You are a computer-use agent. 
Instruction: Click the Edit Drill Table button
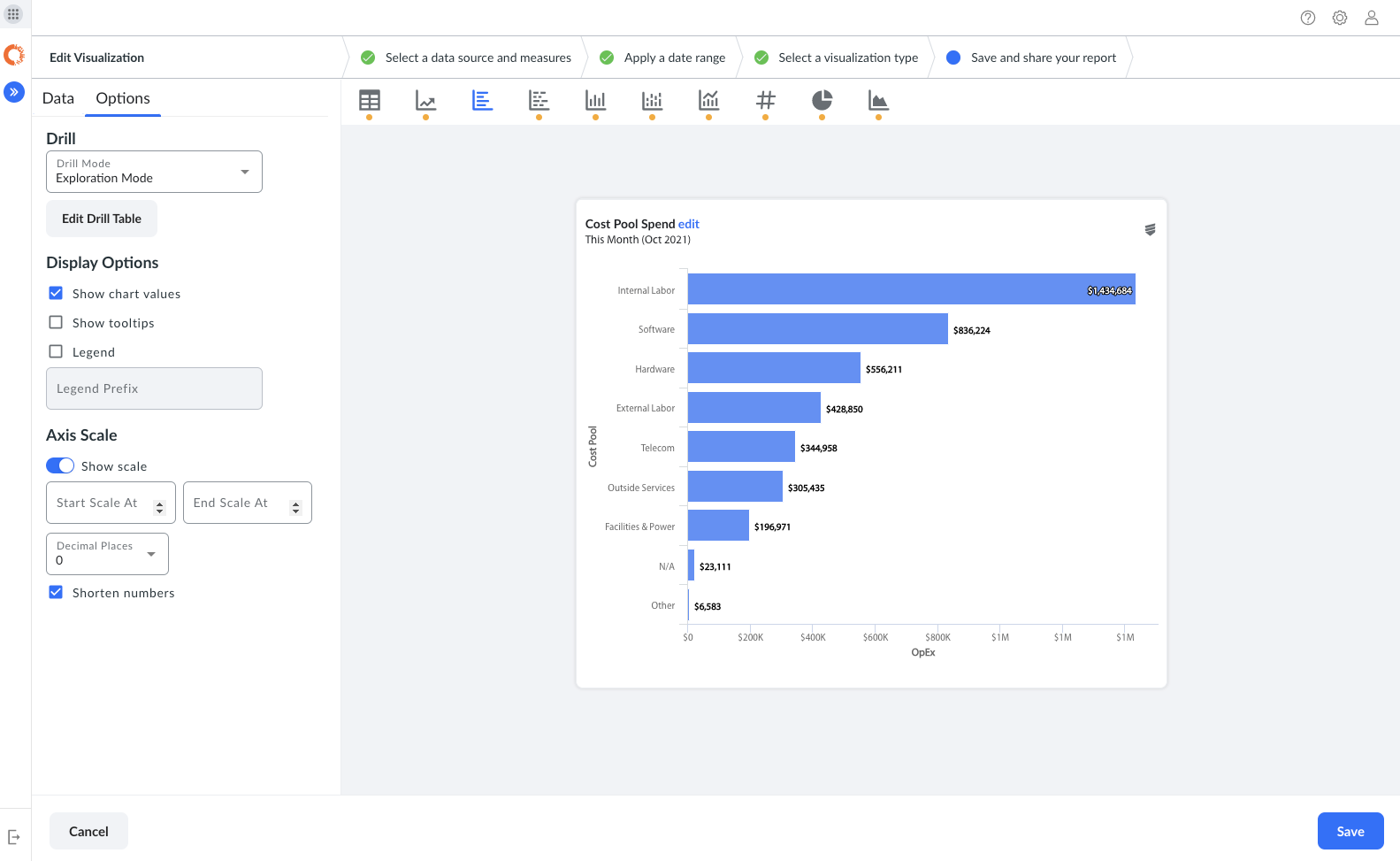coord(102,219)
